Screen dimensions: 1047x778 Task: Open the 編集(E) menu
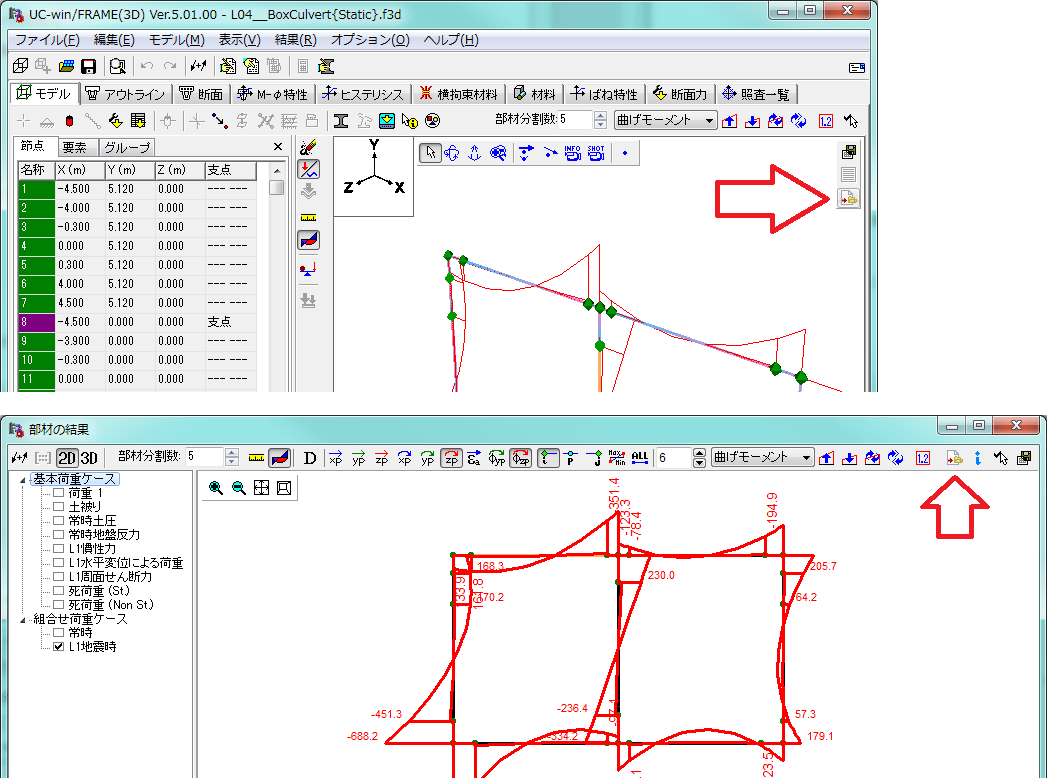(114, 40)
